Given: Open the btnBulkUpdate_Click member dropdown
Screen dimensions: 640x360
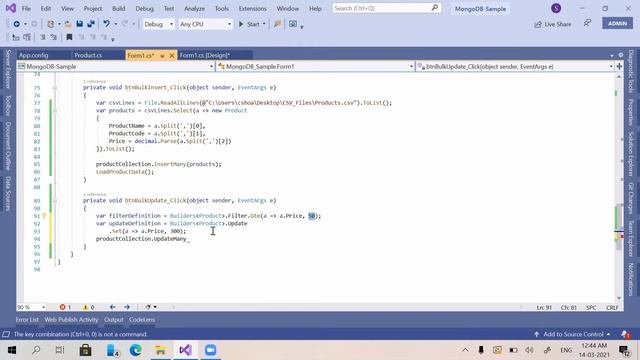Looking at the screenshot, I should click(x=515, y=66).
